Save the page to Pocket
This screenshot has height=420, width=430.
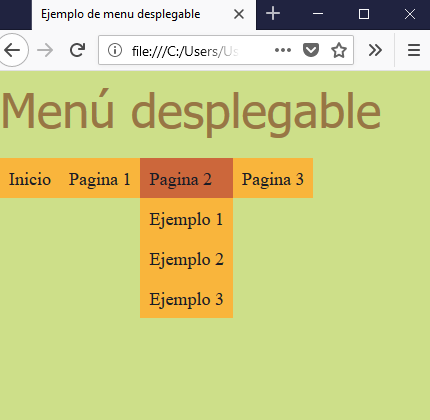(x=311, y=50)
